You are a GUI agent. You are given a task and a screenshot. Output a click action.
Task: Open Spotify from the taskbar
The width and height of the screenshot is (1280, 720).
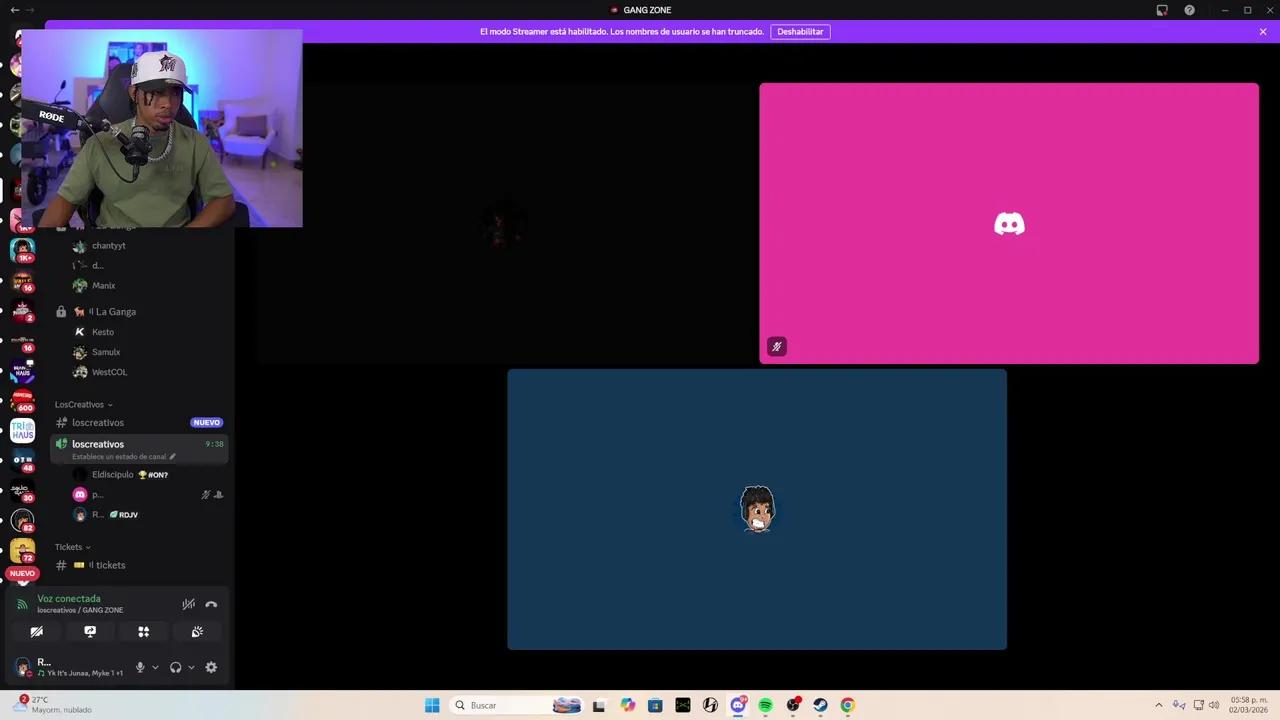pyautogui.click(x=765, y=705)
